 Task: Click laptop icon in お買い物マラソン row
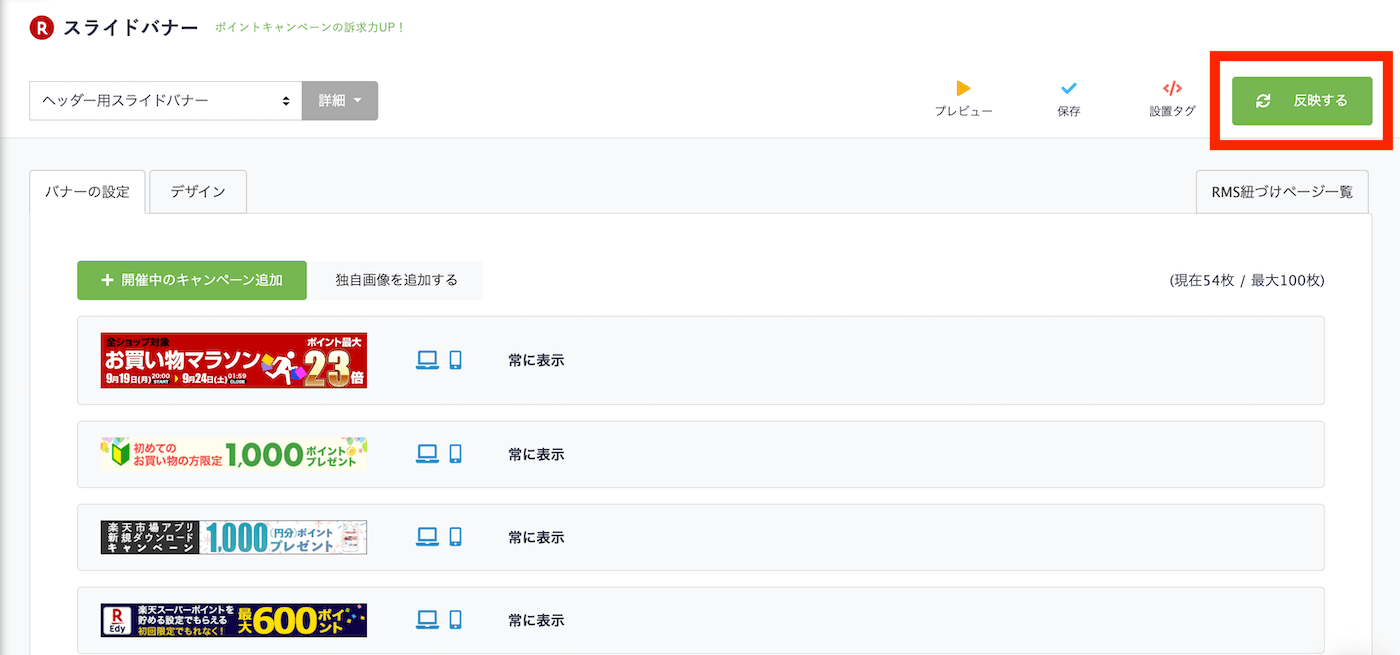pyautogui.click(x=427, y=360)
